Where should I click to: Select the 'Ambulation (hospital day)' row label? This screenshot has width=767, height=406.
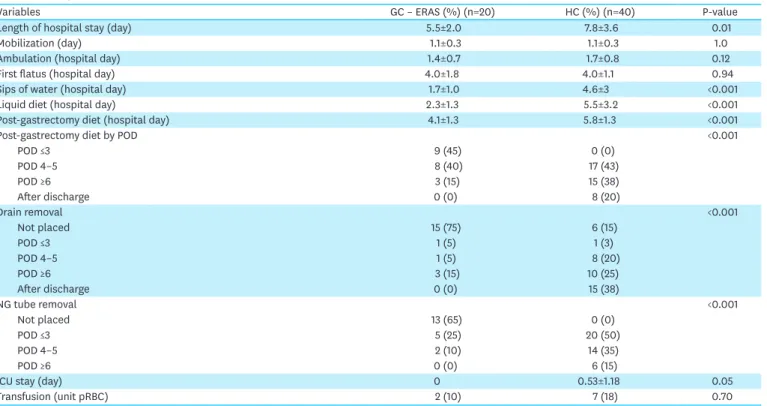(60, 59)
